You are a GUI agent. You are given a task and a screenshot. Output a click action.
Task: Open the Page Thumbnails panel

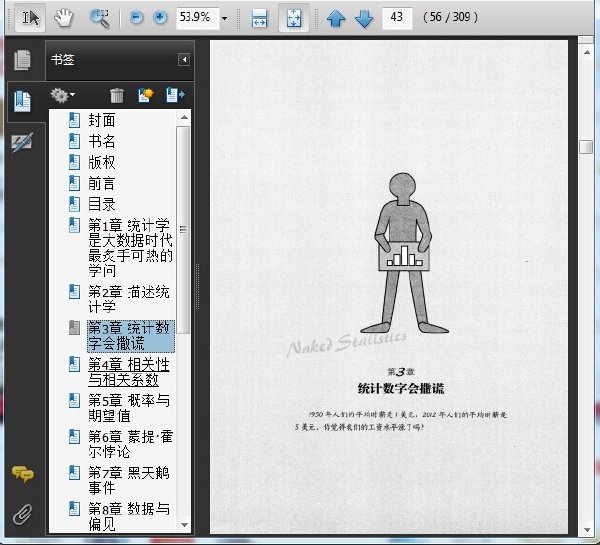click(x=22, y=60)
